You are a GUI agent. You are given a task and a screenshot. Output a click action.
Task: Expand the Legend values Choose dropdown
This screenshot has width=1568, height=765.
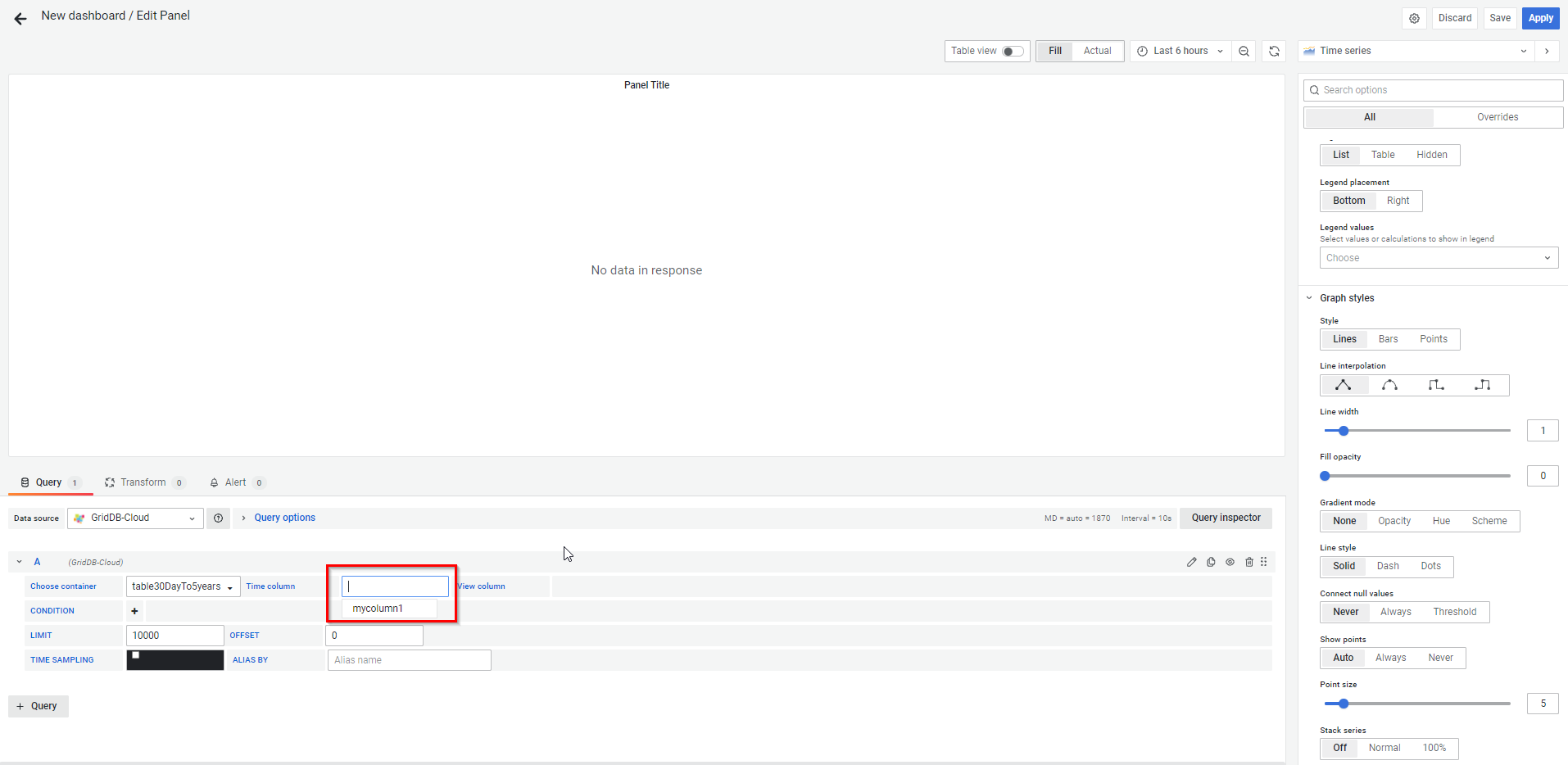[x=1438, y=258]
